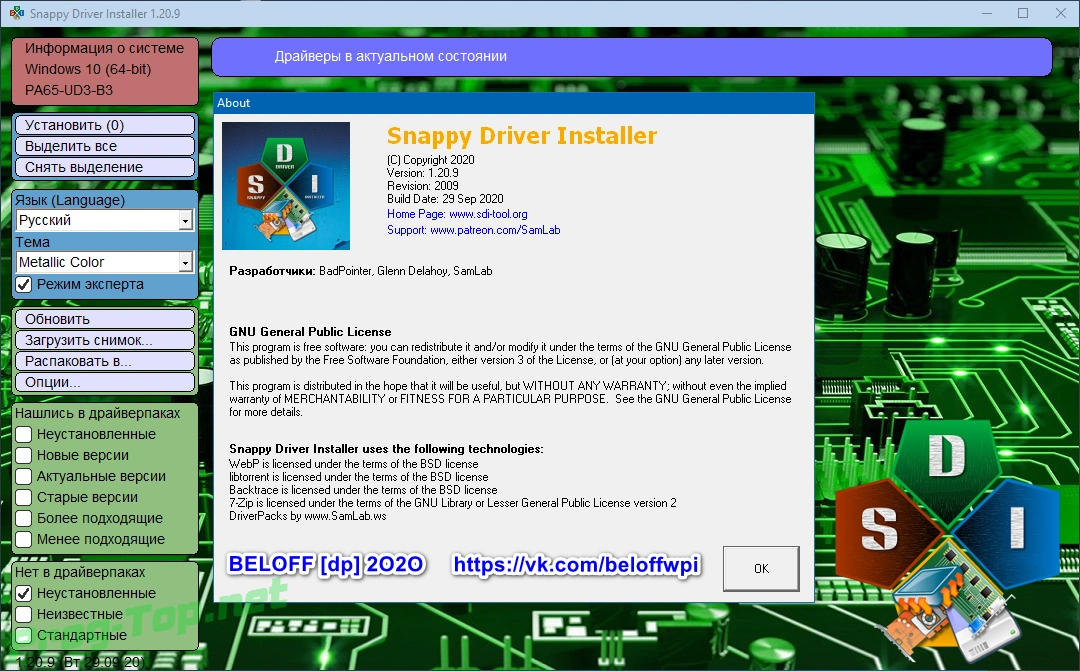Check the Новые версии checkbox
The image size is (1080, 671).
[x=24, y=455]
